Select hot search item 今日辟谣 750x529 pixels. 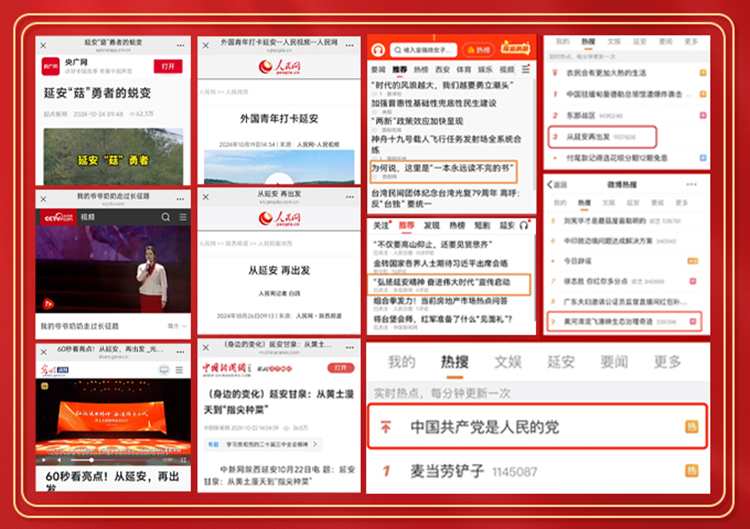point(577,261)
